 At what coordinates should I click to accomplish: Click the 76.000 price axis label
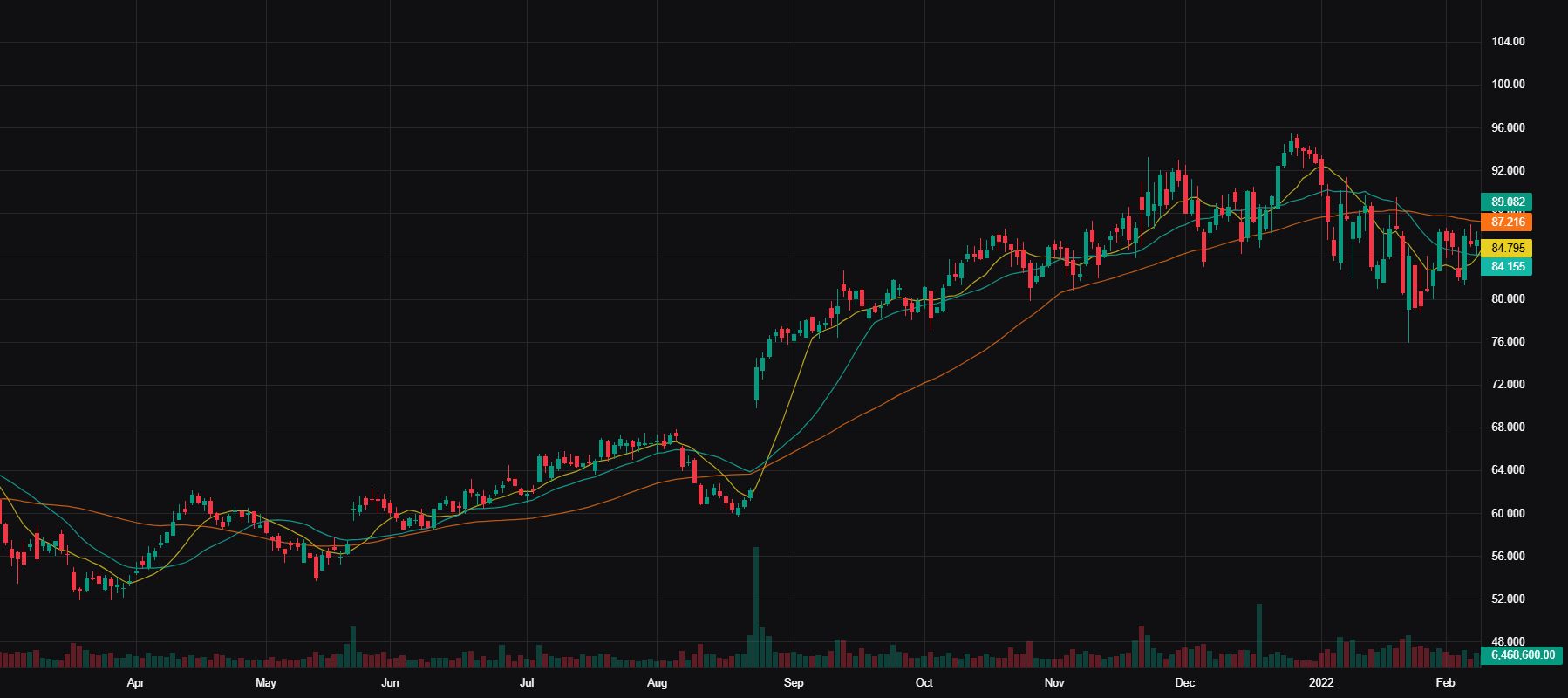[x=1508, y=341]
